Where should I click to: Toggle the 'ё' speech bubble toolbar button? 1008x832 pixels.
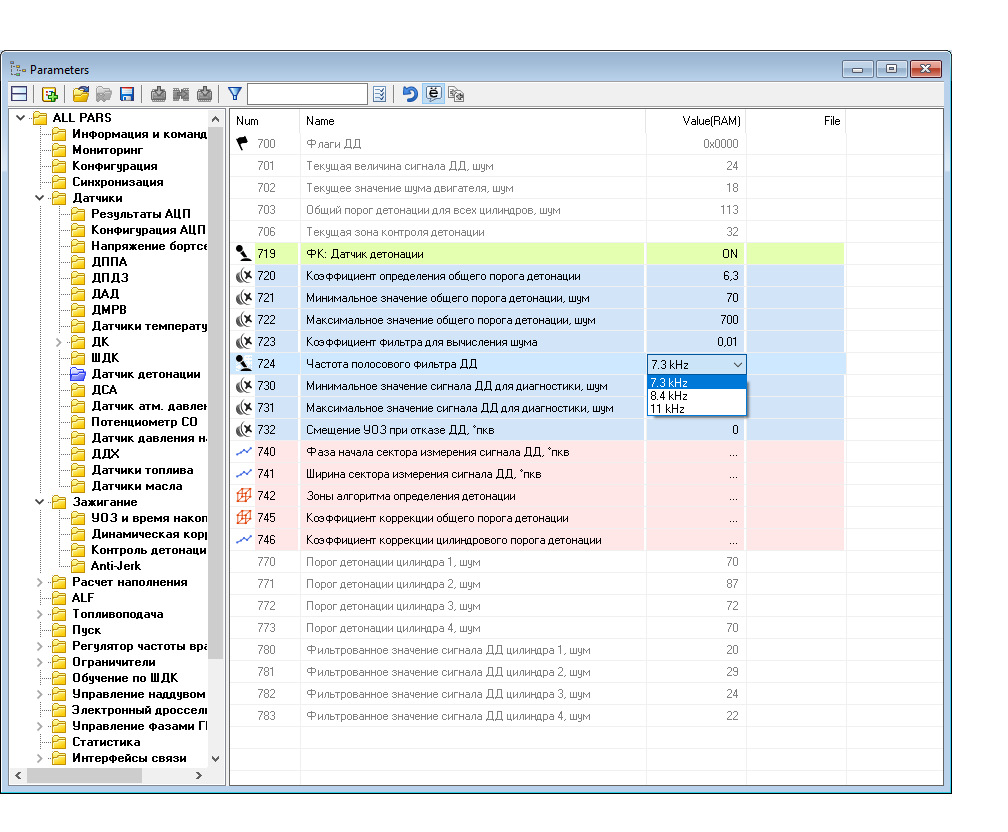tap(433, 94)
